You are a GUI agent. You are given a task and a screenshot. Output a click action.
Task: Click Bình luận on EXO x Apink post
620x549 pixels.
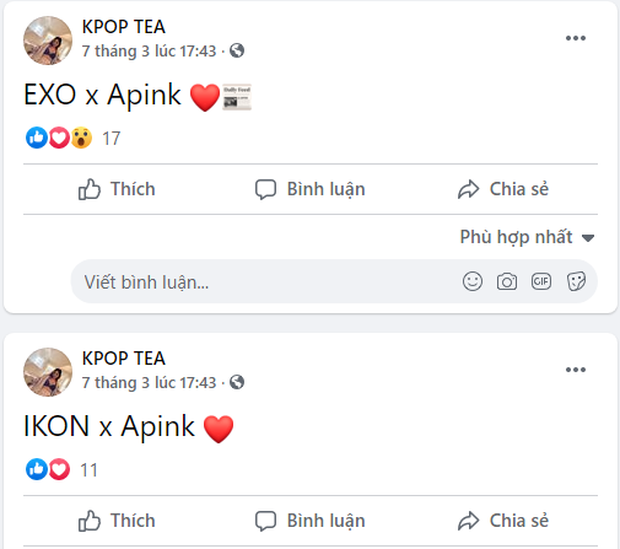310,189
